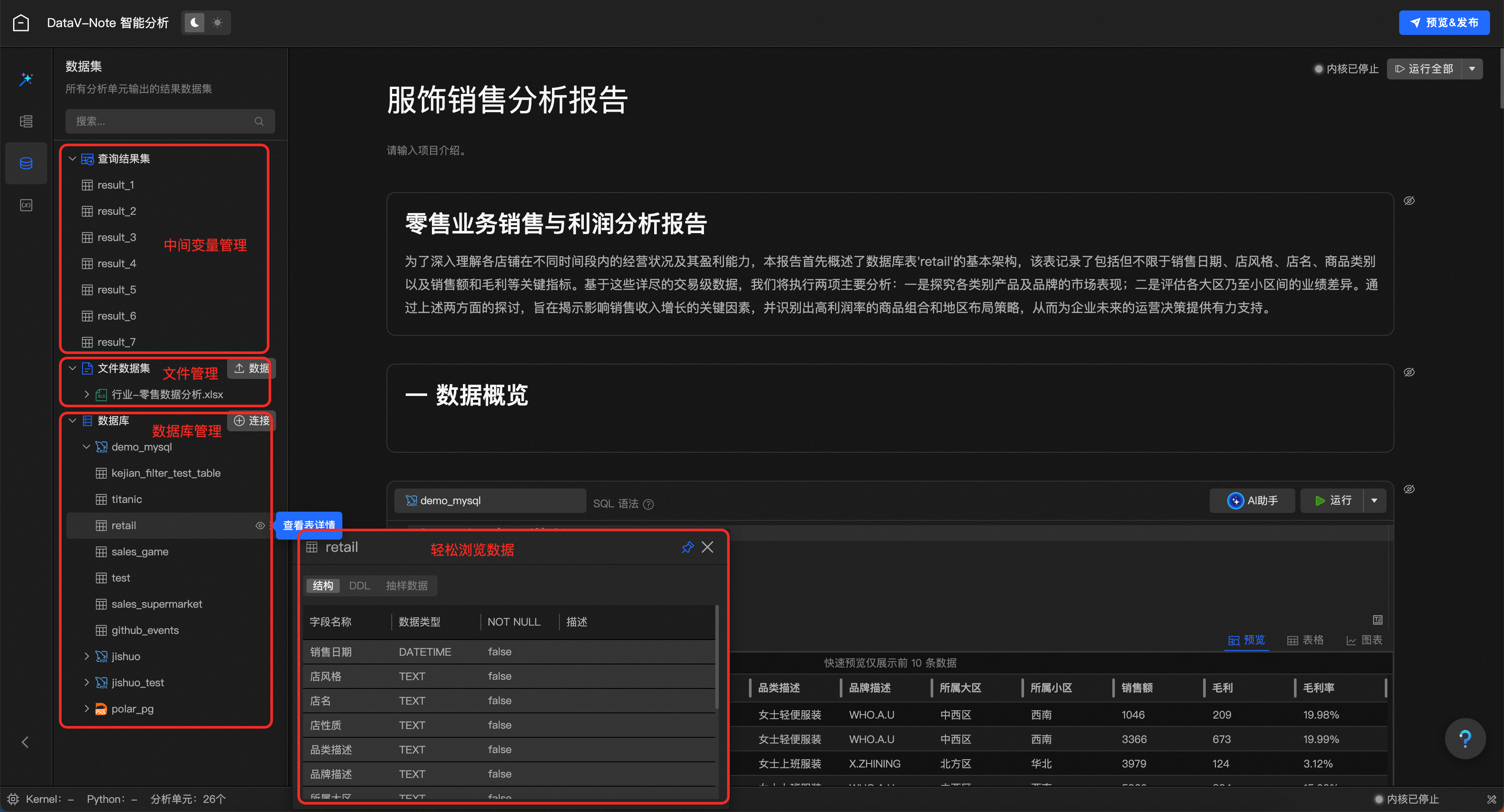Click the eye icon beside the retail table
1504x812 pixels.
pos(260,525)
